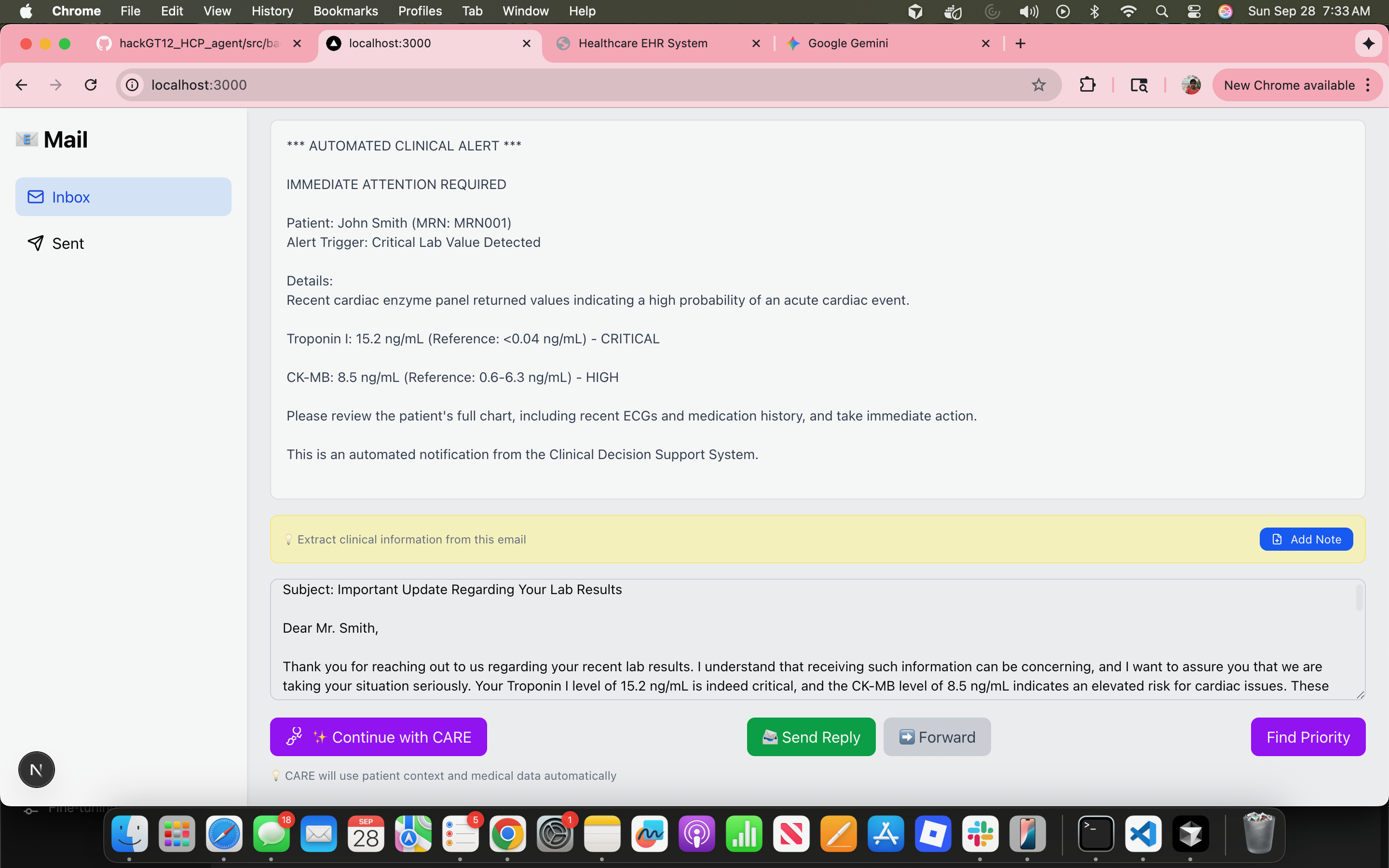The image size is (1389, 868).
Task: Click Continue with CARE button
Action: pyautogui.click(x=378, y=736)
